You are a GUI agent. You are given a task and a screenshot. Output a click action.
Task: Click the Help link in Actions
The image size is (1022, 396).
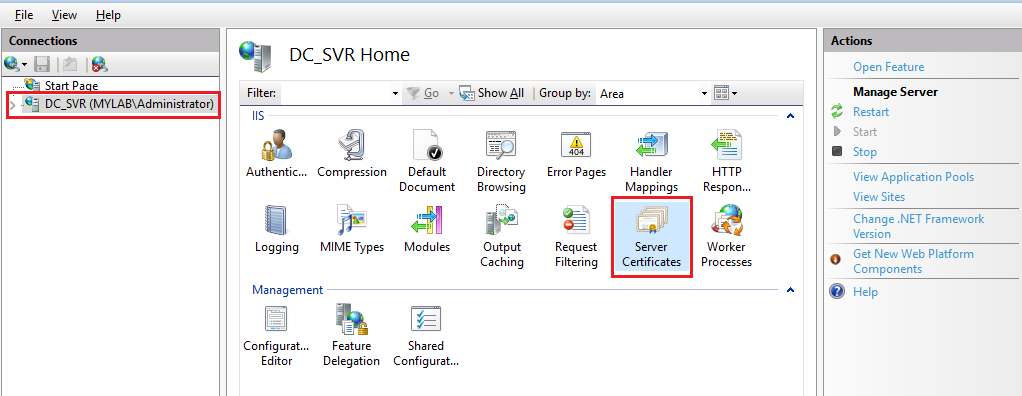pos(866,291)
